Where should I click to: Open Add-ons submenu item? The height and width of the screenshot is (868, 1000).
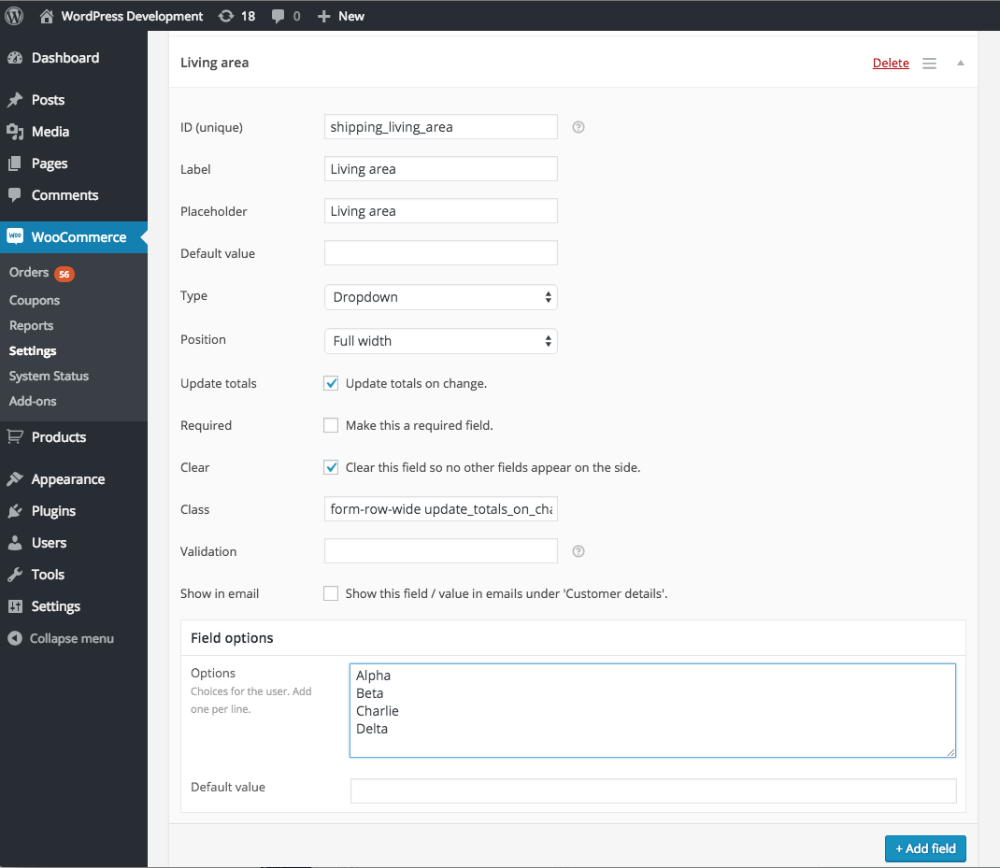pos(33,401)
